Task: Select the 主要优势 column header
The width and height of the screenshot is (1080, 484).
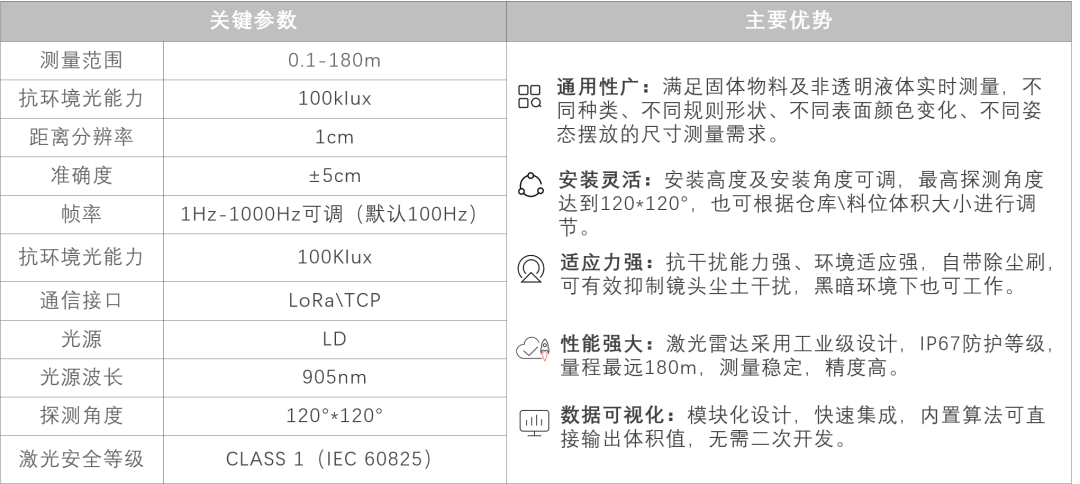Action: coord(789,21)
